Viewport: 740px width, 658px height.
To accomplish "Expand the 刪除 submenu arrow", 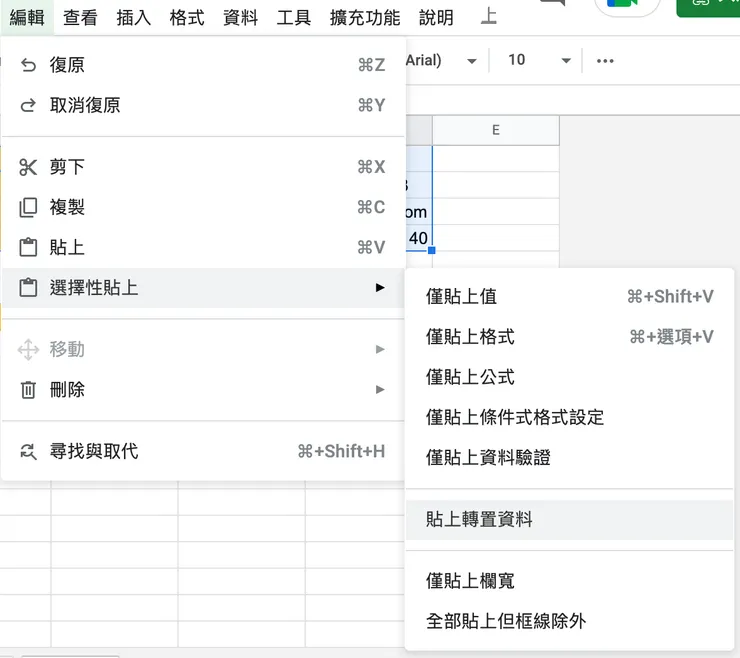I will [x=380, y=389].
